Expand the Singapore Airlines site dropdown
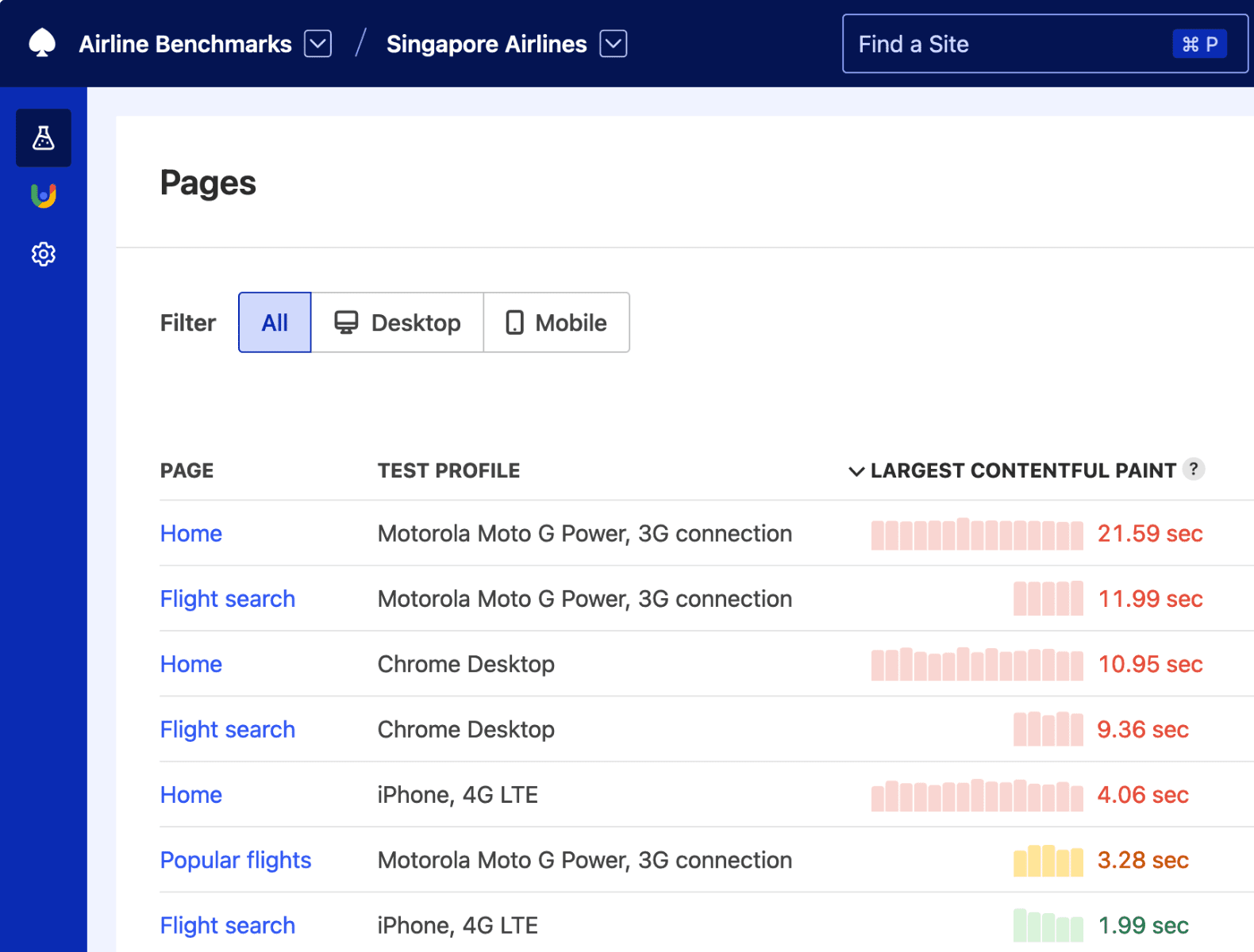The height and width of the screenshot is (952, 1254). tap(613, 44)
